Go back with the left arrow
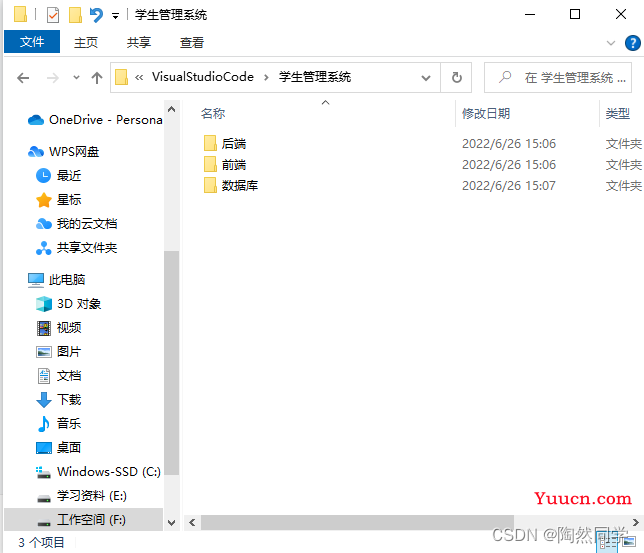The image size is (644, 553). pyautogui.click(x=23, y=78)
